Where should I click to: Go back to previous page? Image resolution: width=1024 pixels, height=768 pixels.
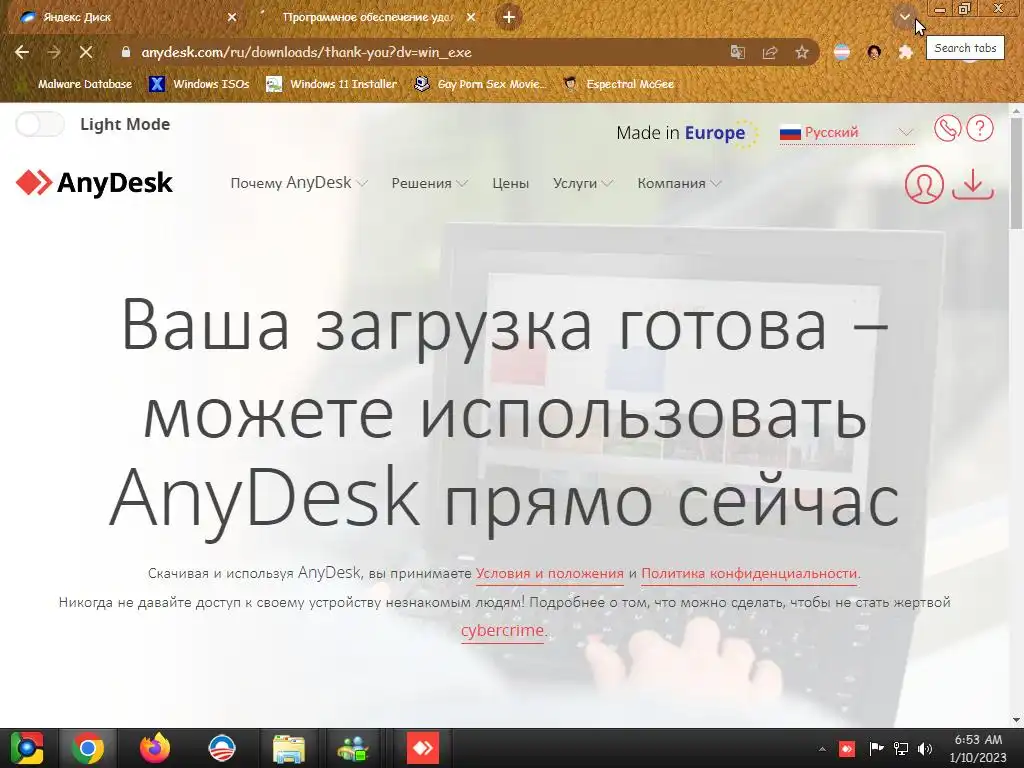pos(22,52)
